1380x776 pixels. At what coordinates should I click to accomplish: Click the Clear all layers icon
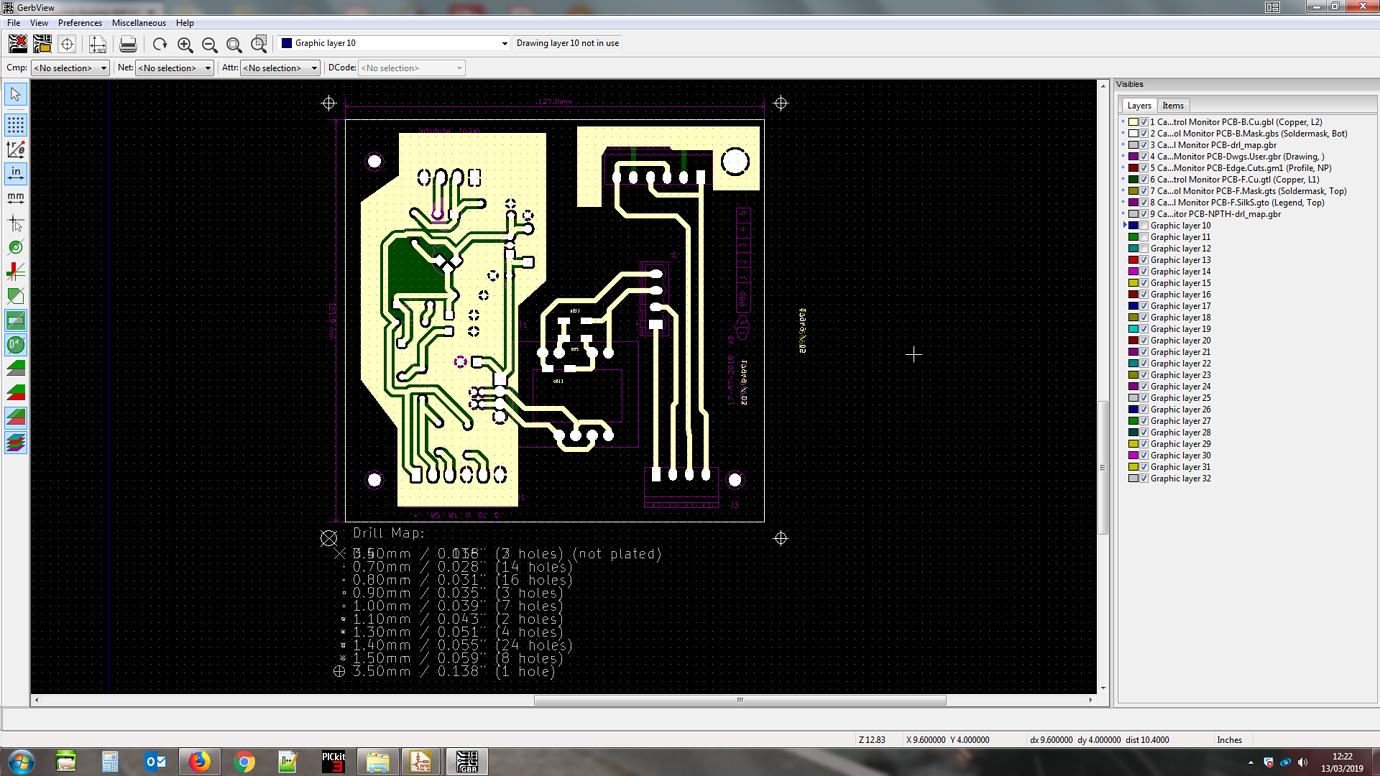pos(18,43)
